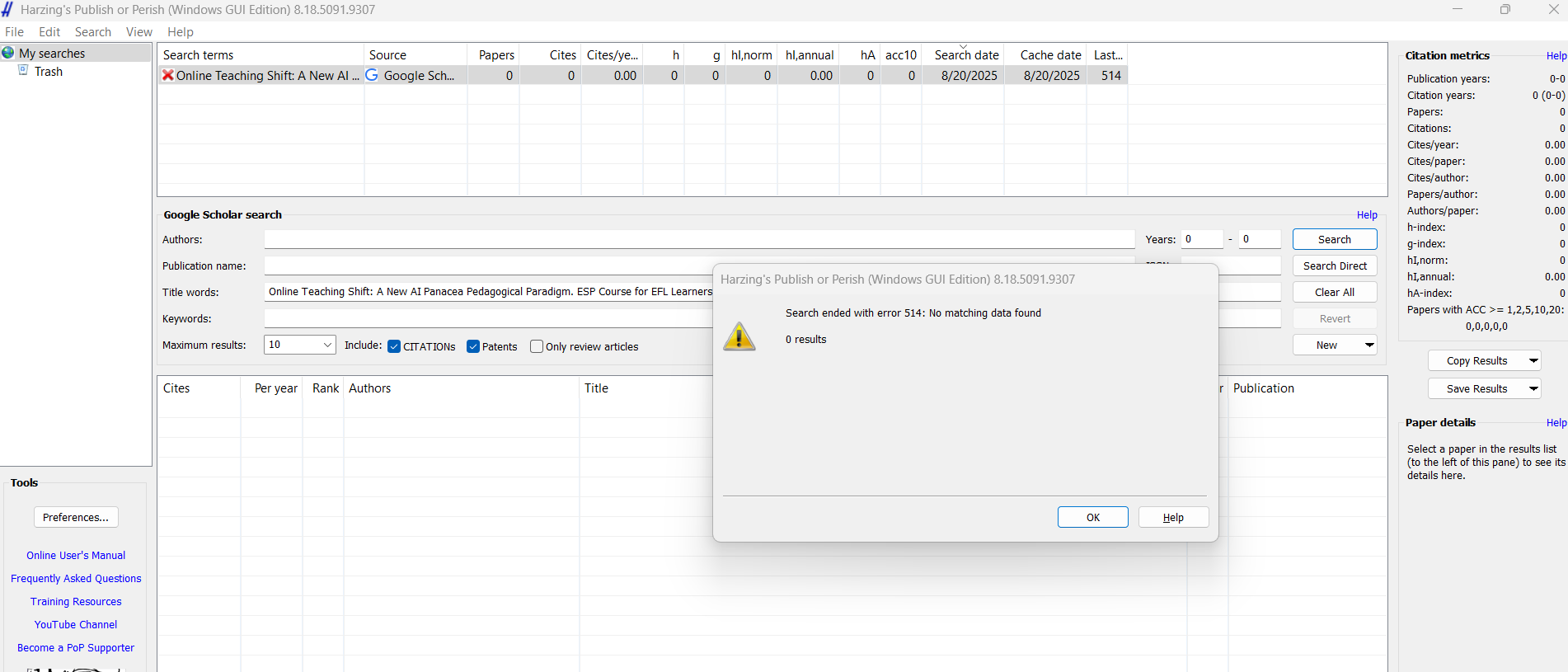Open the Save Results dropdown arrow
1568x672 pixels.
[1533, 388]
